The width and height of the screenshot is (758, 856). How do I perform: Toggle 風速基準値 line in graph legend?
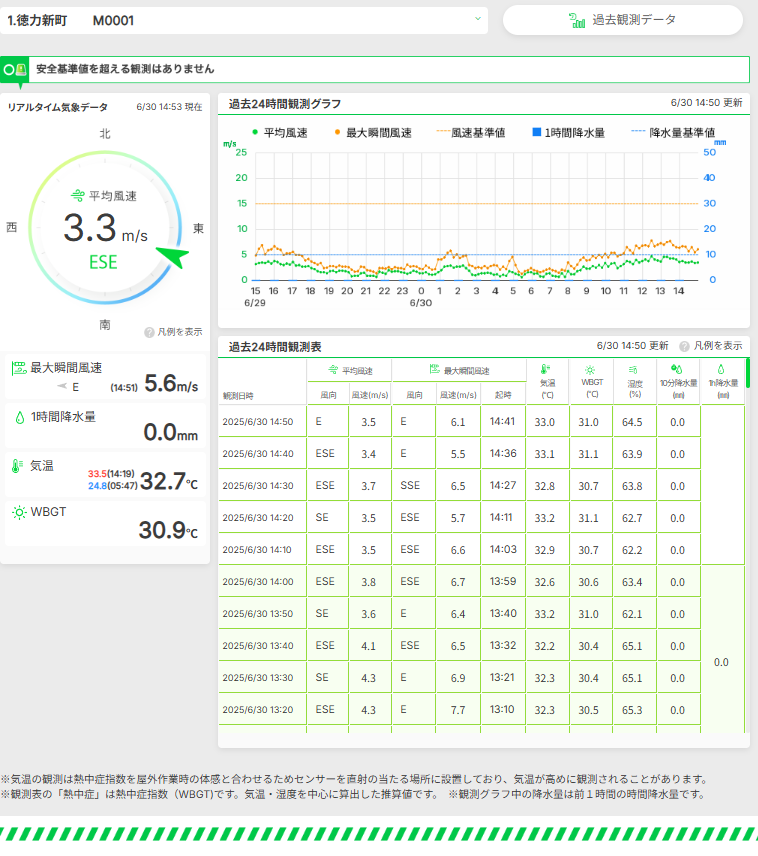pyautogui.click(x=471, y=133)
